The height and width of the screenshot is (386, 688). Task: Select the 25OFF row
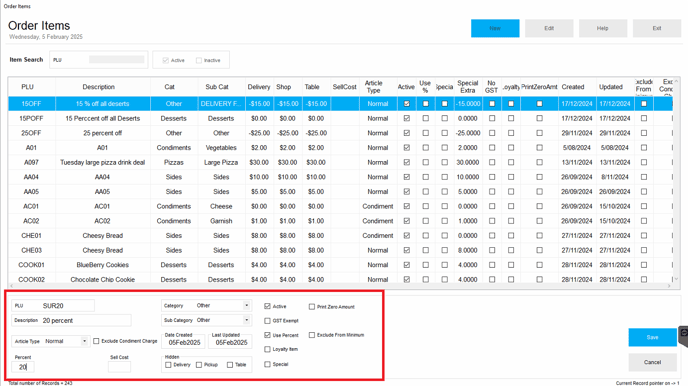pyautogui.click(x=340, y=133)
